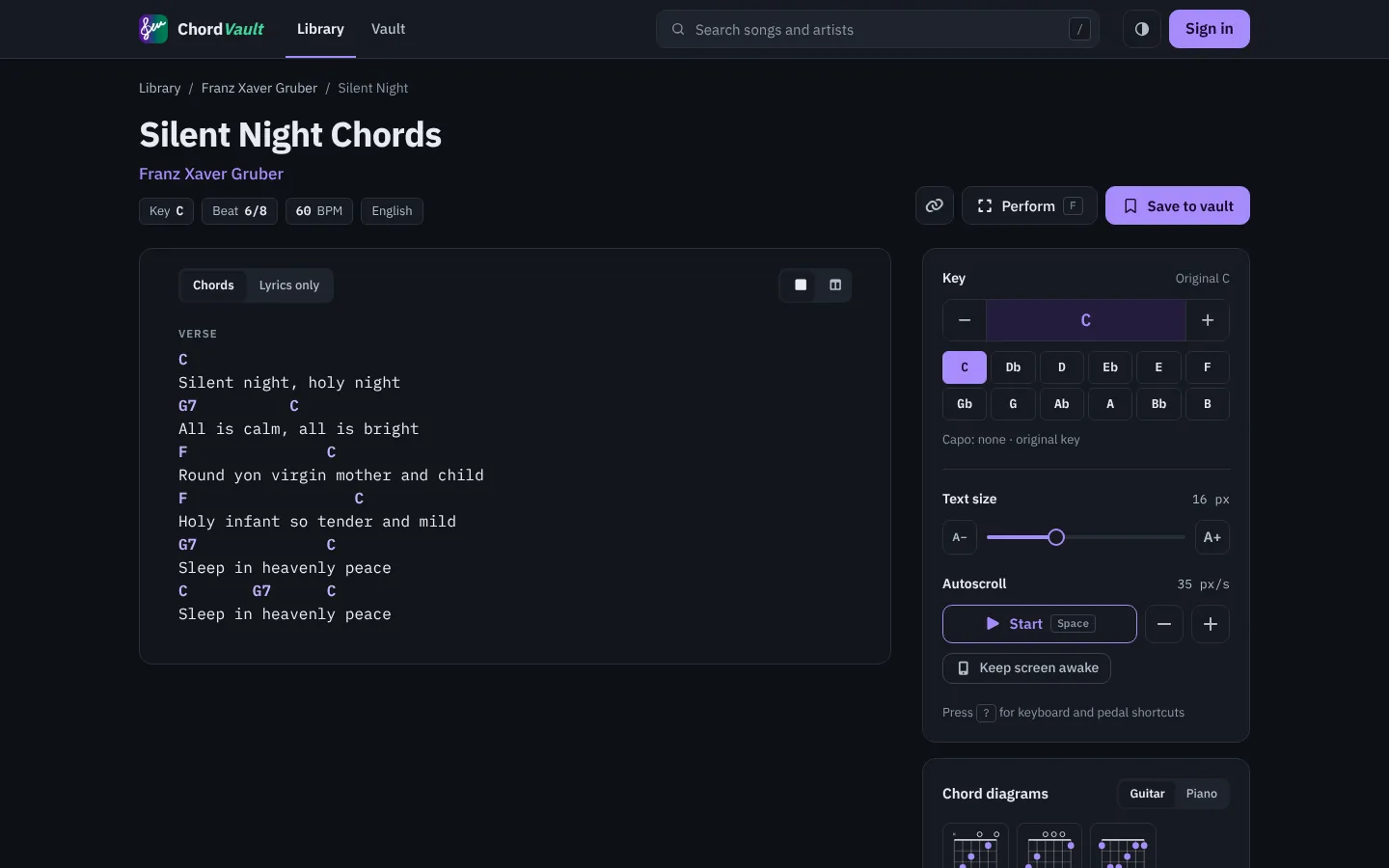This screenshot has height=868, width=1389.
Task: Show Piano chord diagrams
Action: [1202, 794]
